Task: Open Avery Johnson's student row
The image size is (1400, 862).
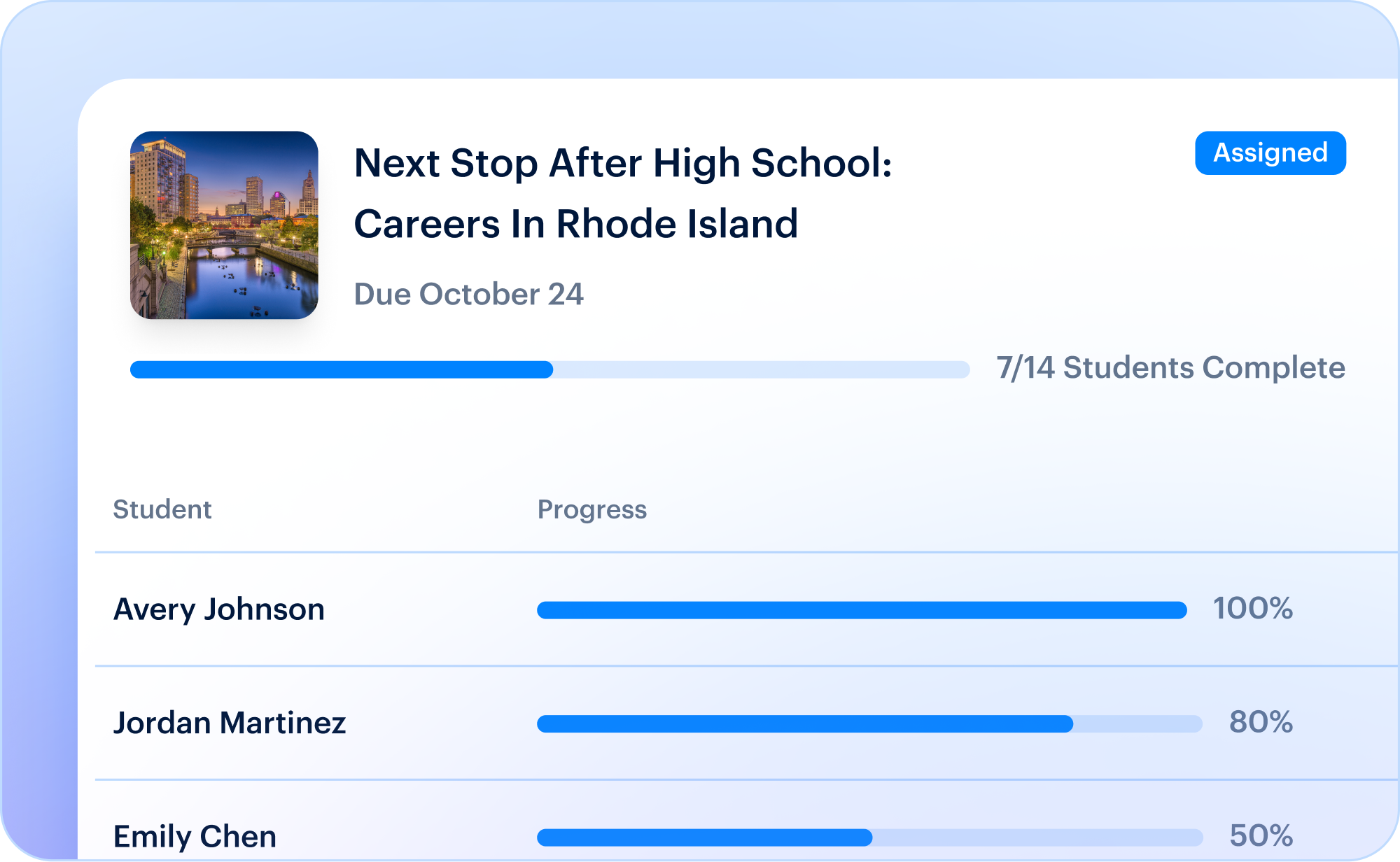Action: [x=747, y=609]
